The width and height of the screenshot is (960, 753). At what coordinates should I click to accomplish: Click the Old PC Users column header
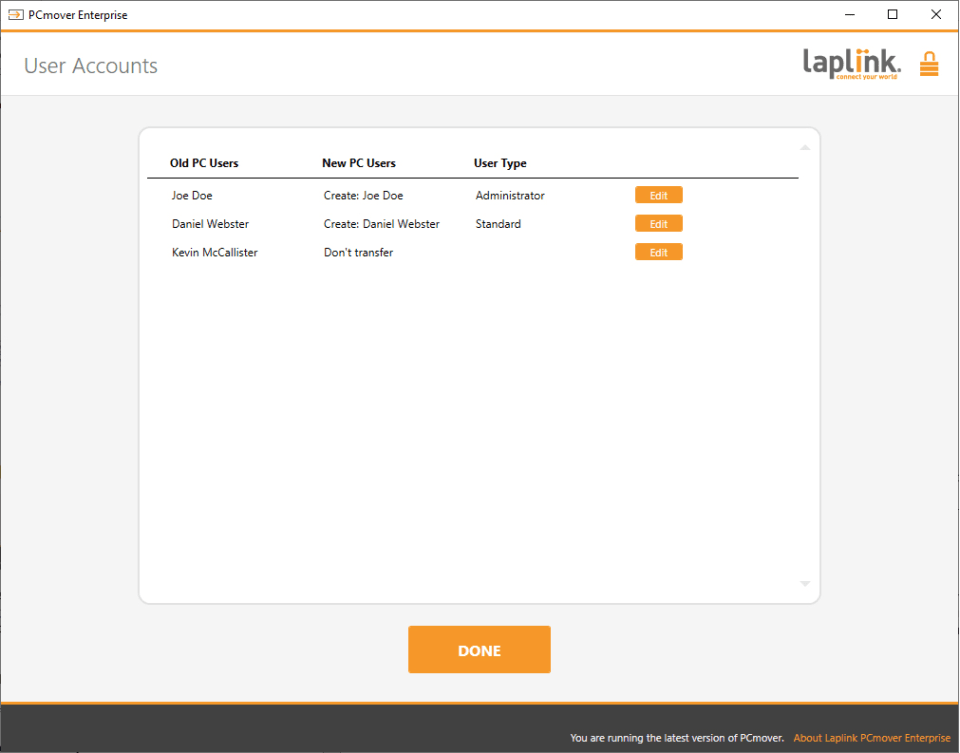[x=204, y=163]
